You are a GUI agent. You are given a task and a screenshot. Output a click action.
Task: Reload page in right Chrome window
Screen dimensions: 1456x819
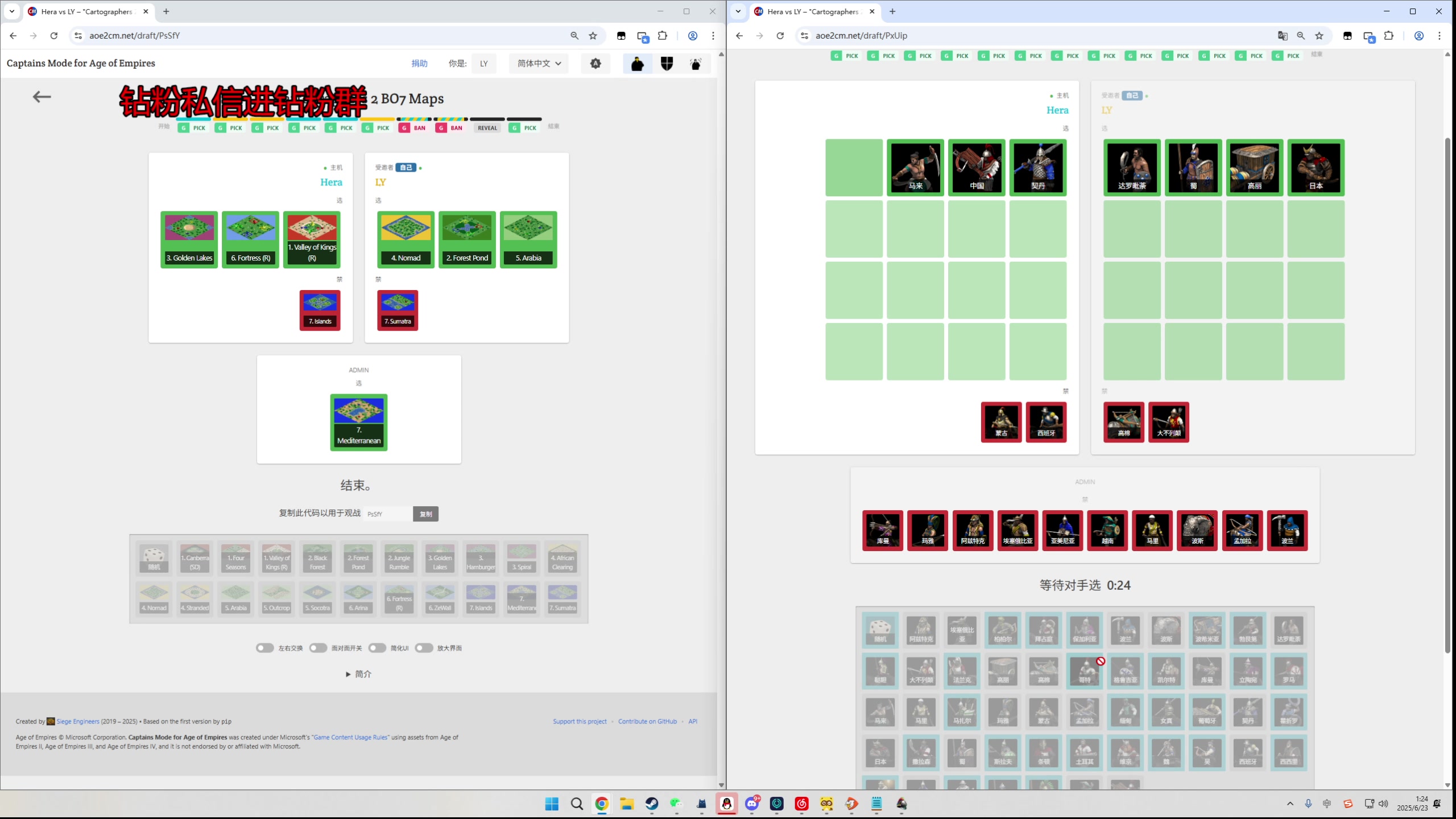[780, 35]
